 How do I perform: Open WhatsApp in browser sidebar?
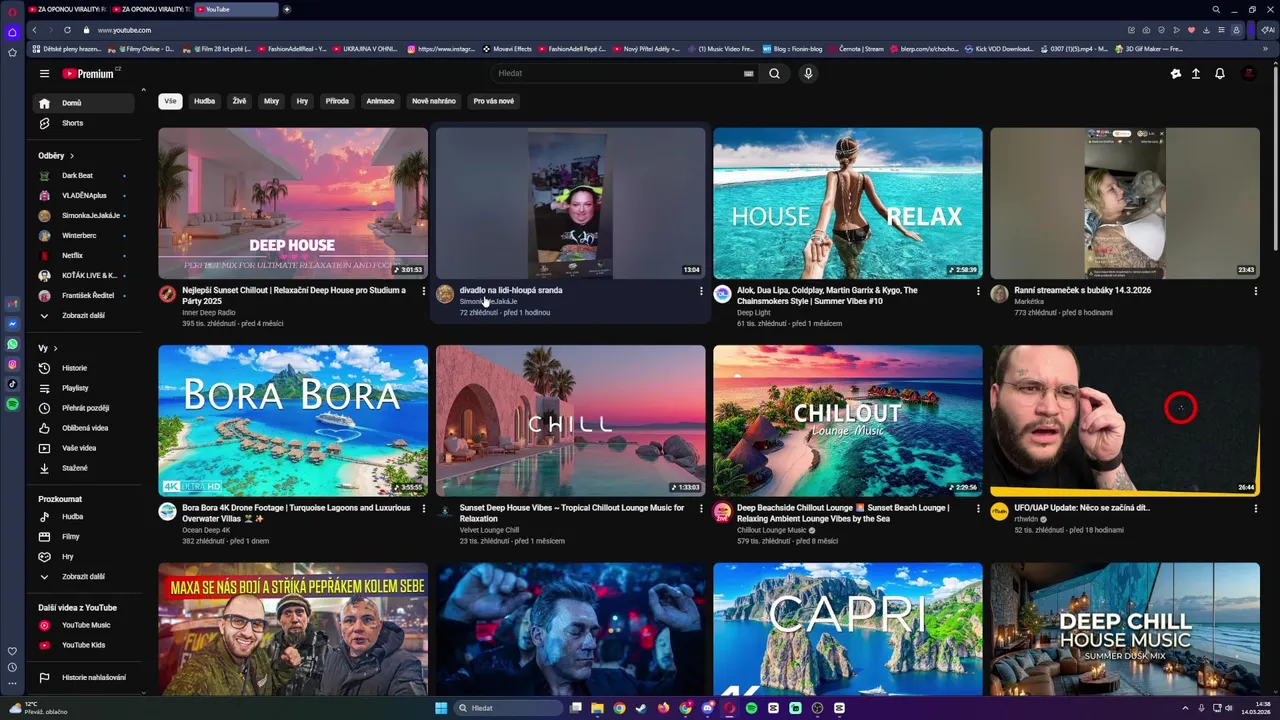click(12, 344)
